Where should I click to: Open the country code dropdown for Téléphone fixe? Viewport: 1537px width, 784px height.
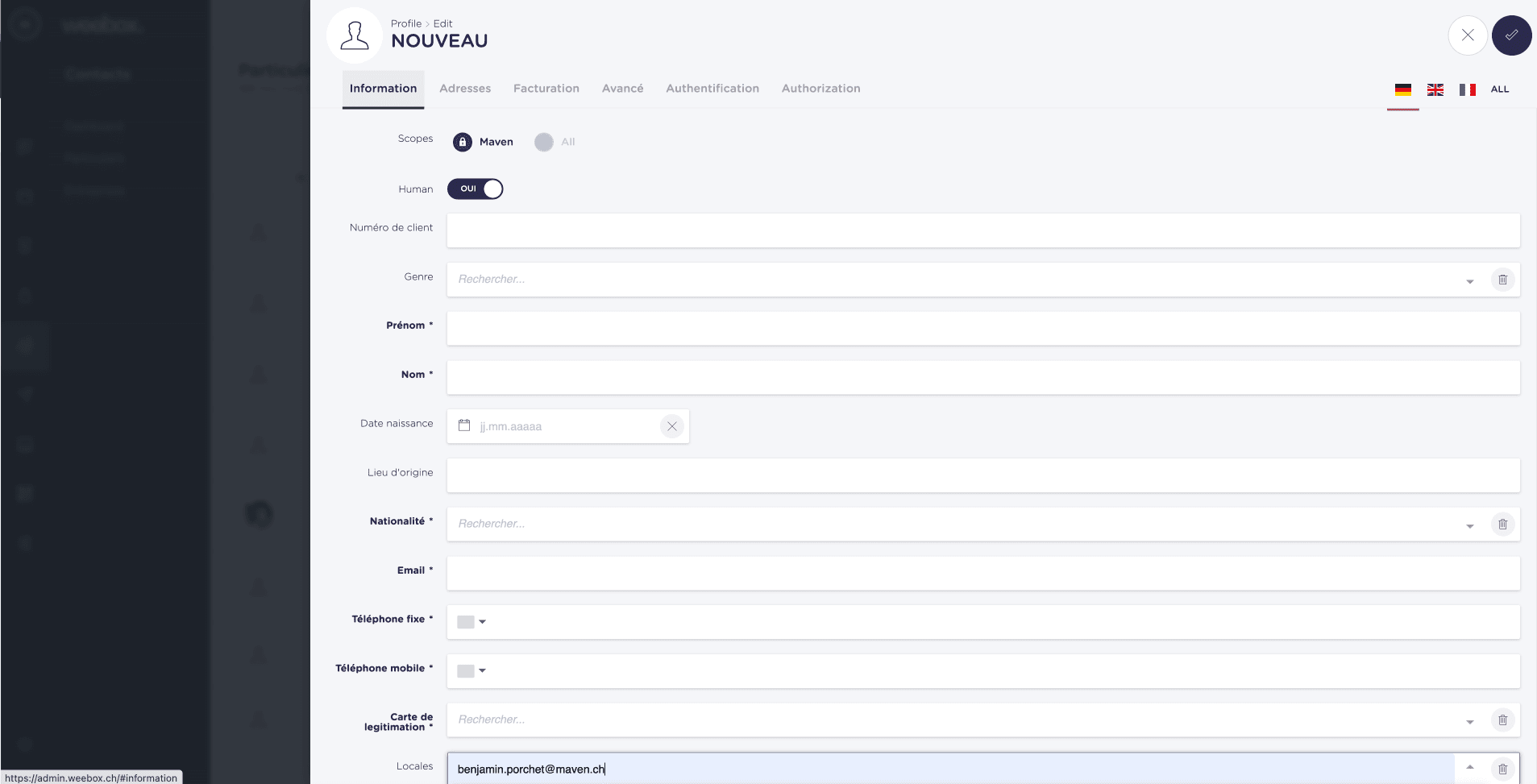[x=481, y=621]
